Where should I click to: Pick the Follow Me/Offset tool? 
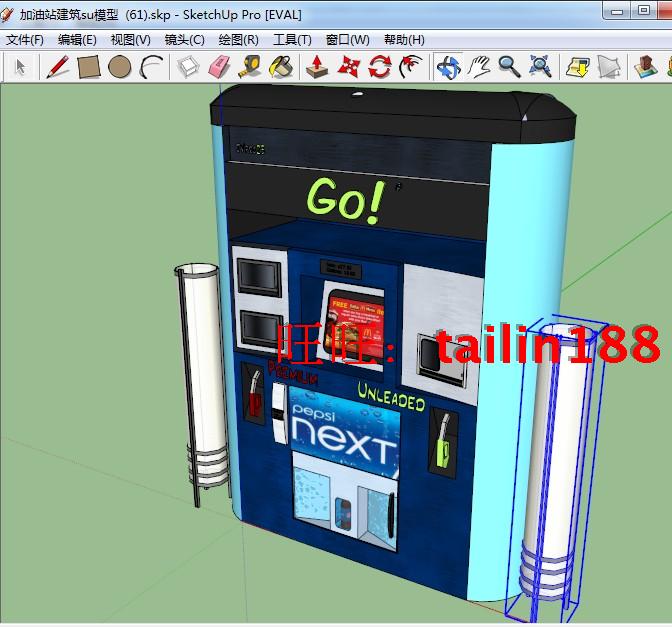pos(411,67)
